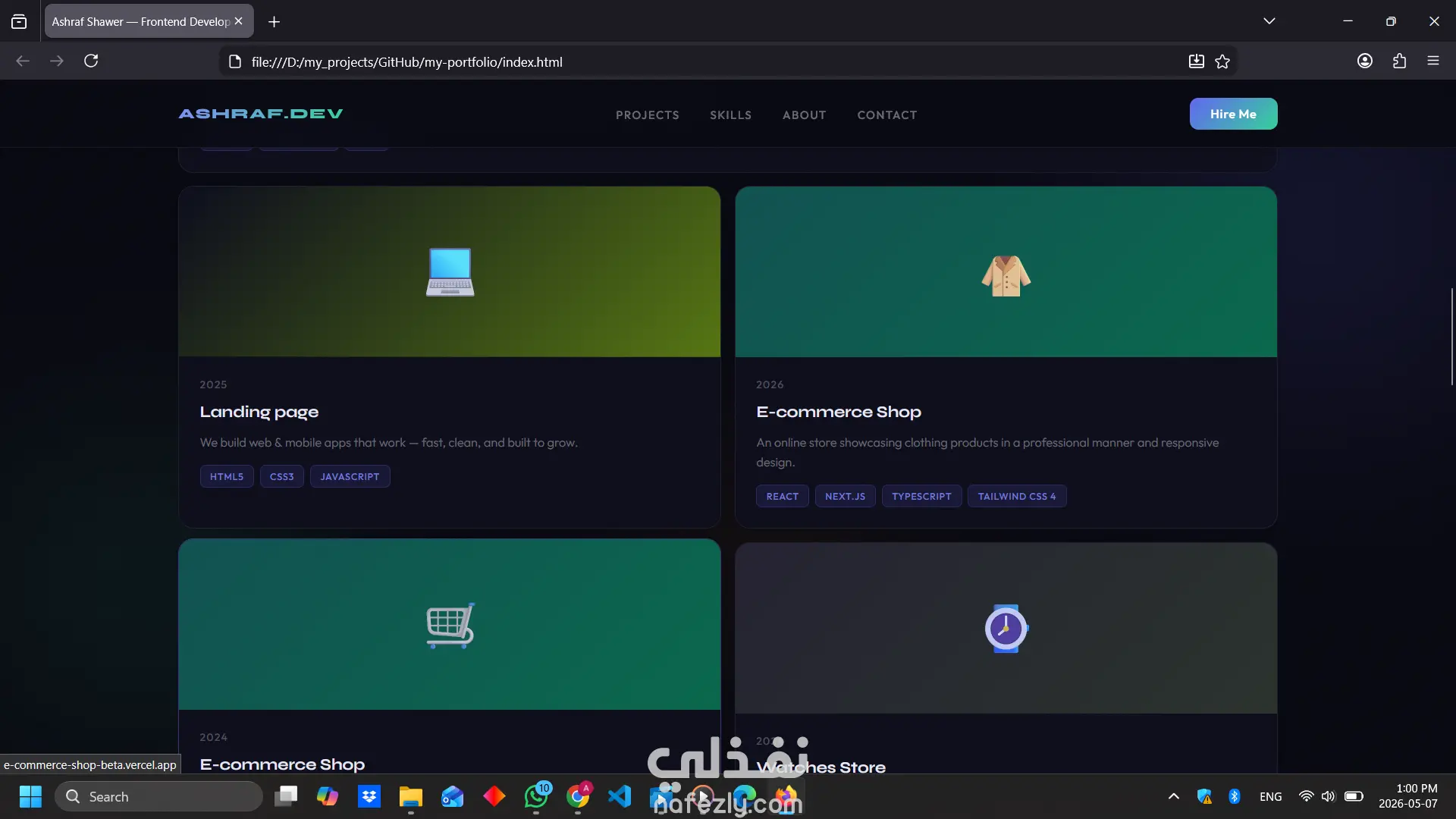Image resolution: width=1456 pixels, height=819 pixels.
Task: Click the NEXT.JS tag
Action: tap(846, 496)
